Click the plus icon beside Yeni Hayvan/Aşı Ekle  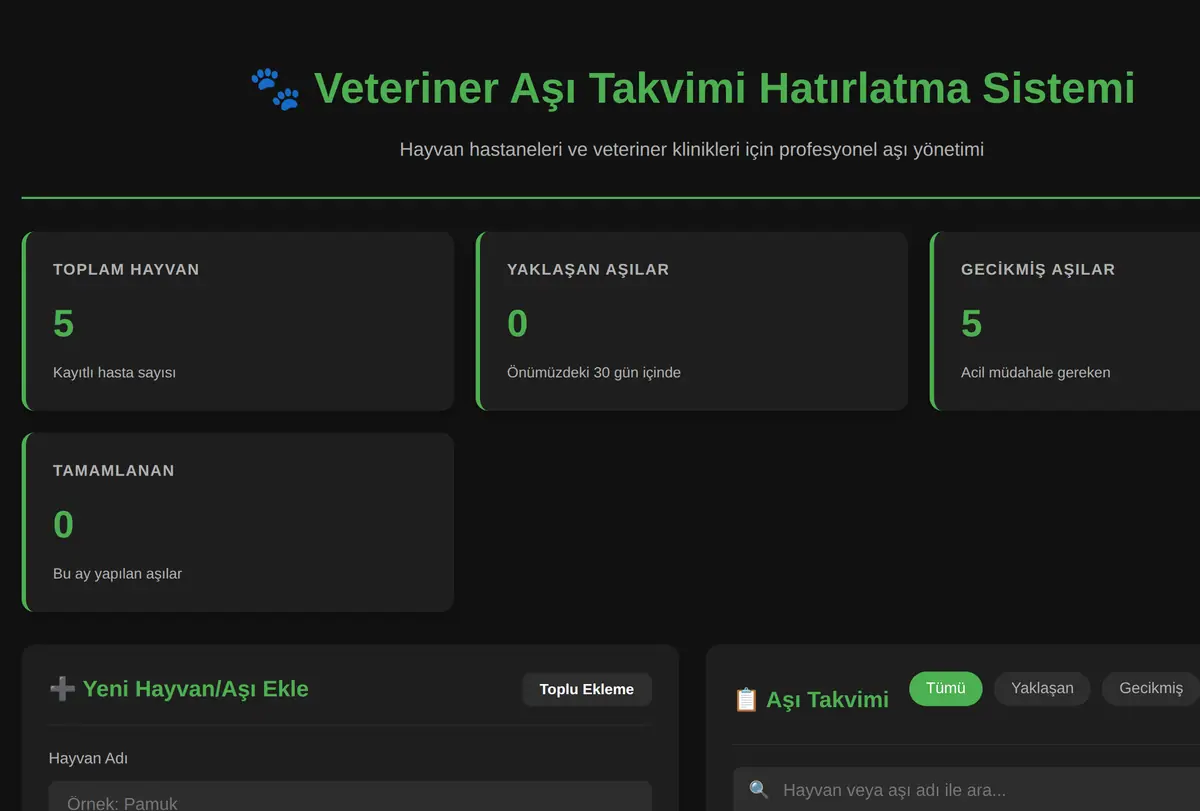tap(62, 689)
